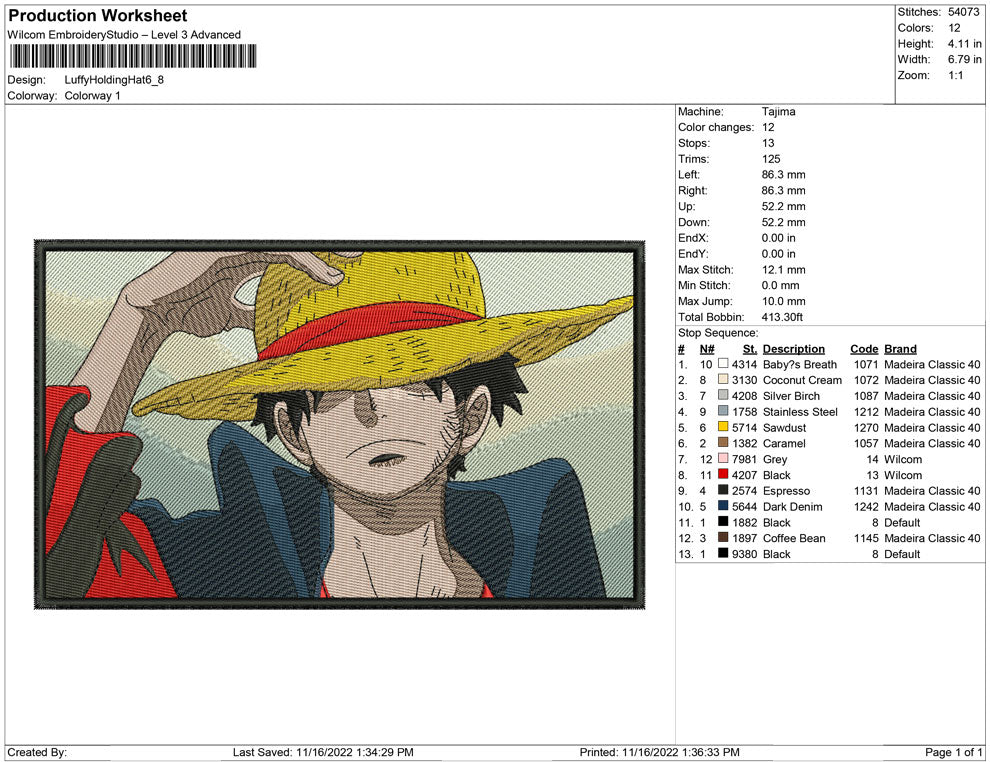Click the 'Espresso' description text
This screenshot has width=990, height=762.
click(786, 491)
